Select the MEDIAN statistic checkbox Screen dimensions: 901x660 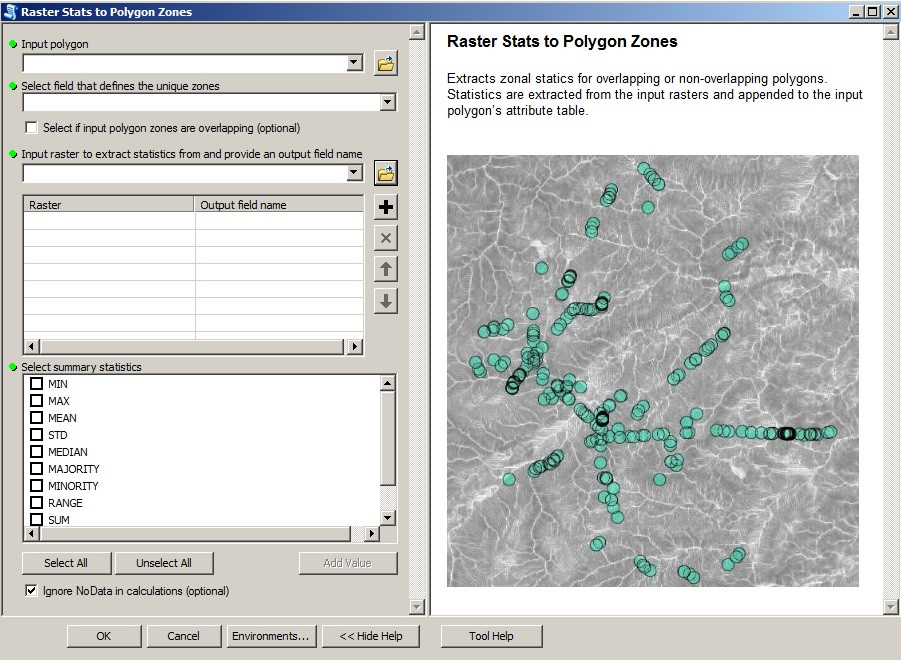tap(36, 451)
